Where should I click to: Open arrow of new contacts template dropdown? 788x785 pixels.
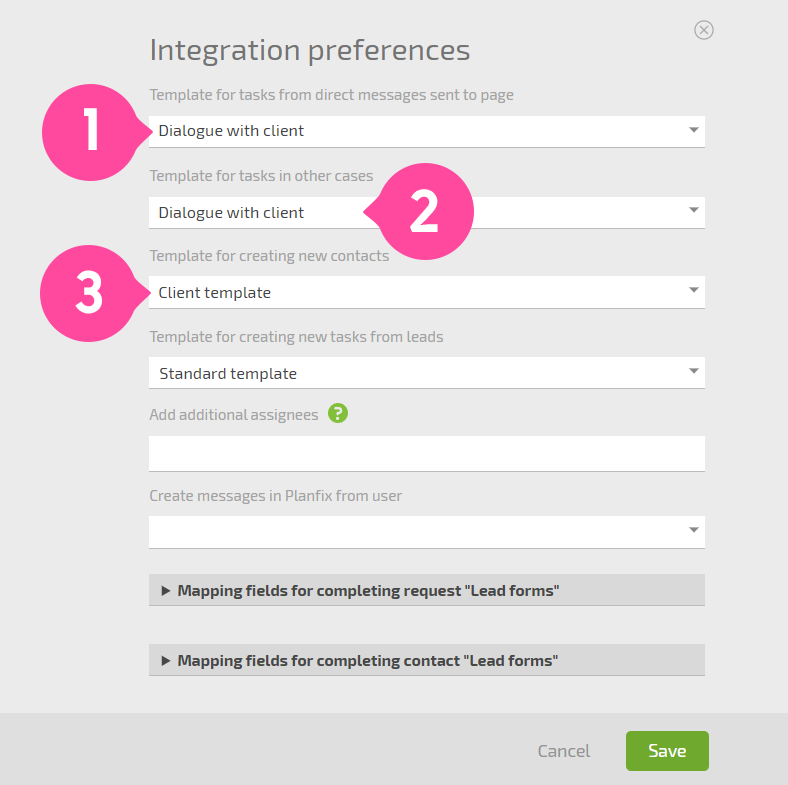(694, 290)
